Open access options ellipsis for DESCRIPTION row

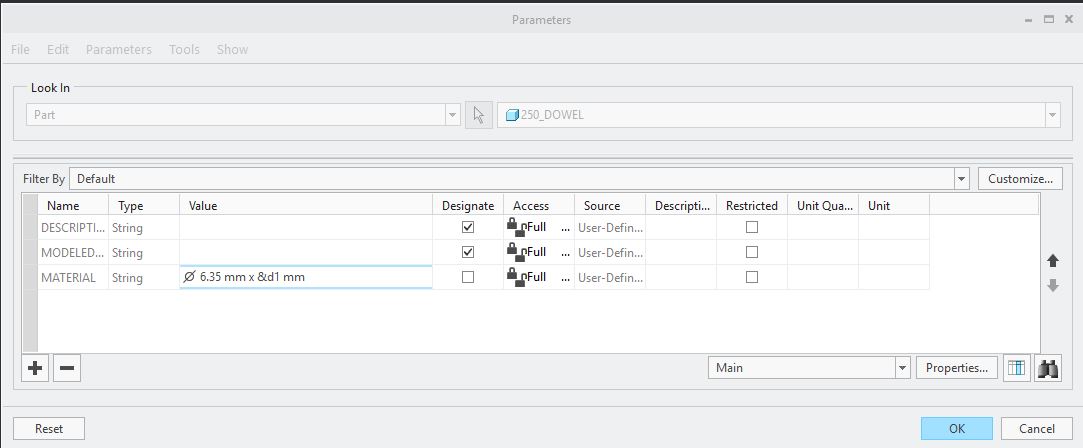(566, 227)
